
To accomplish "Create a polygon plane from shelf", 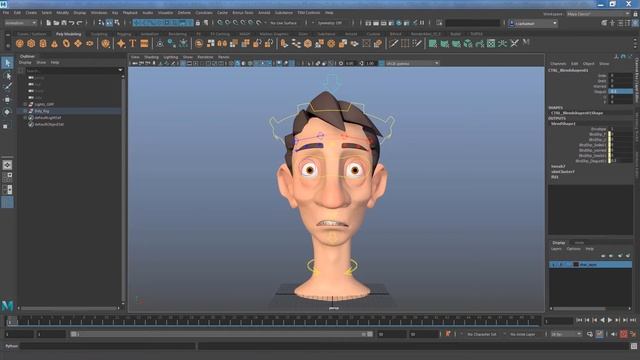I will point(78,43).
